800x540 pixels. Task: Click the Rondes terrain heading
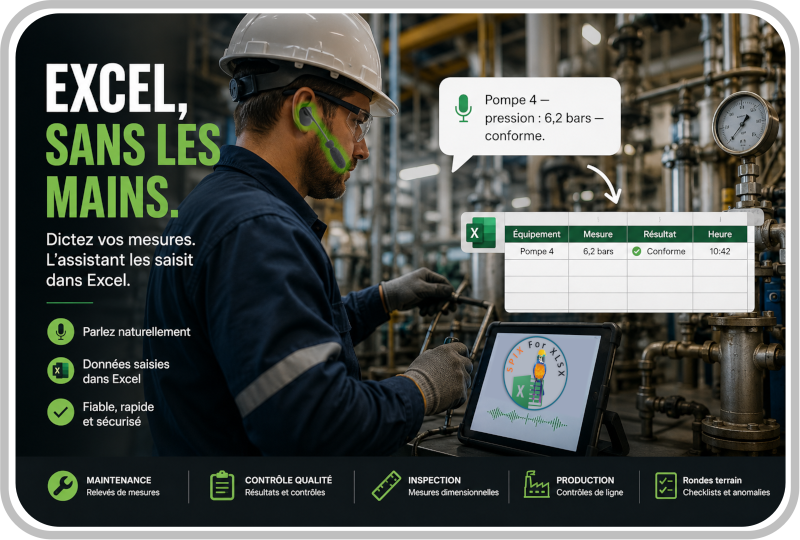[x=712, y=480]
